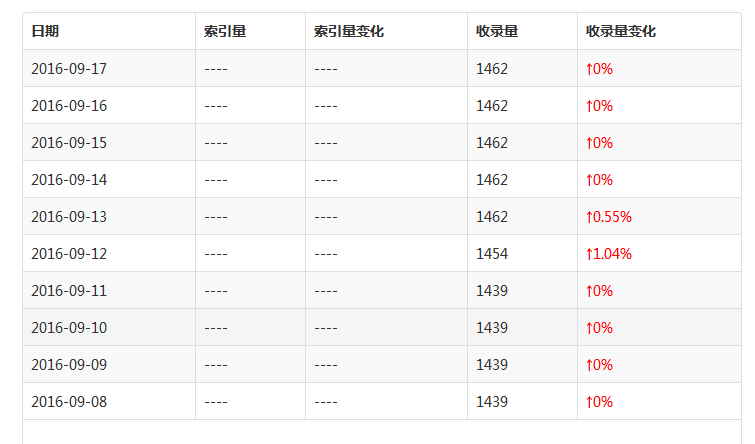Click the 收录量 column header
Screen dimensions: 755x444
[x=497, y=32]
